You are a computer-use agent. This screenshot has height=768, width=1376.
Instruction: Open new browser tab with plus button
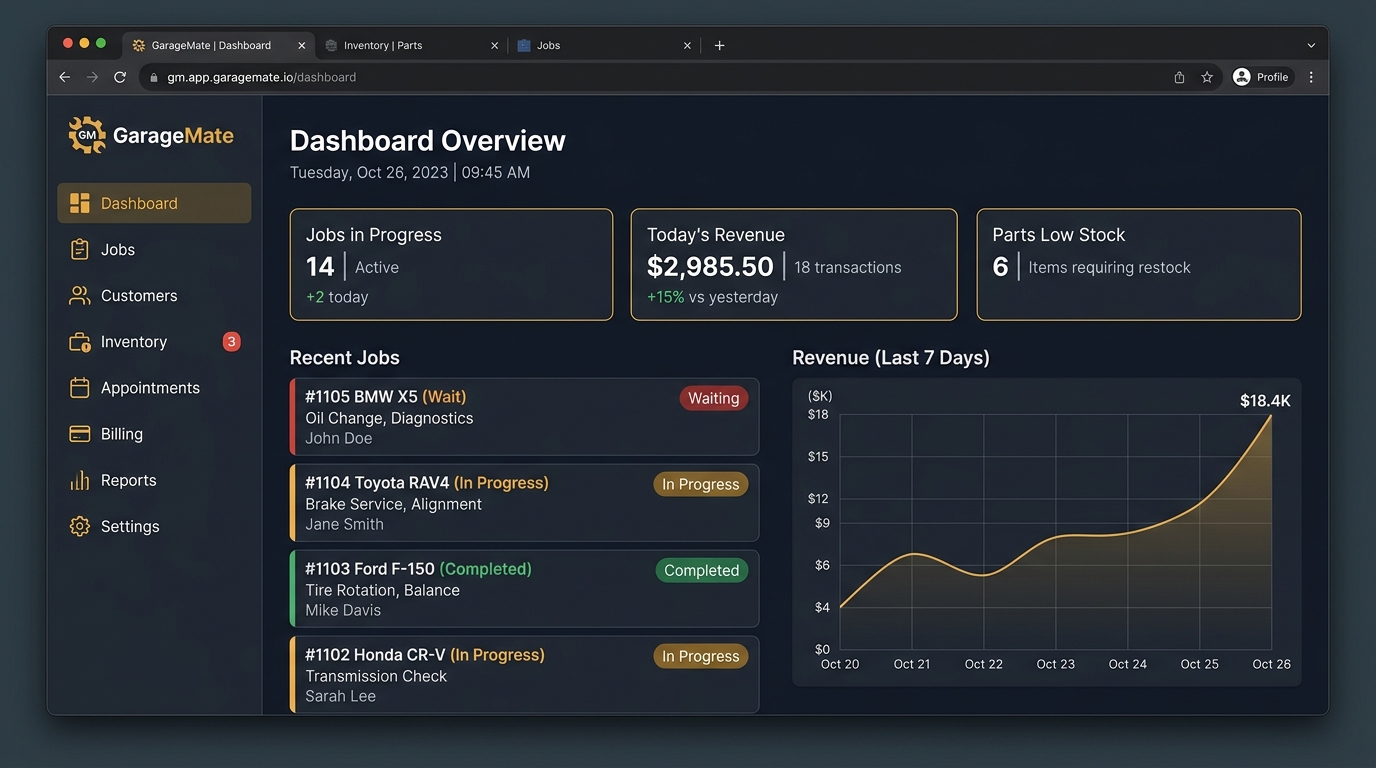click(x=719, y=45)
